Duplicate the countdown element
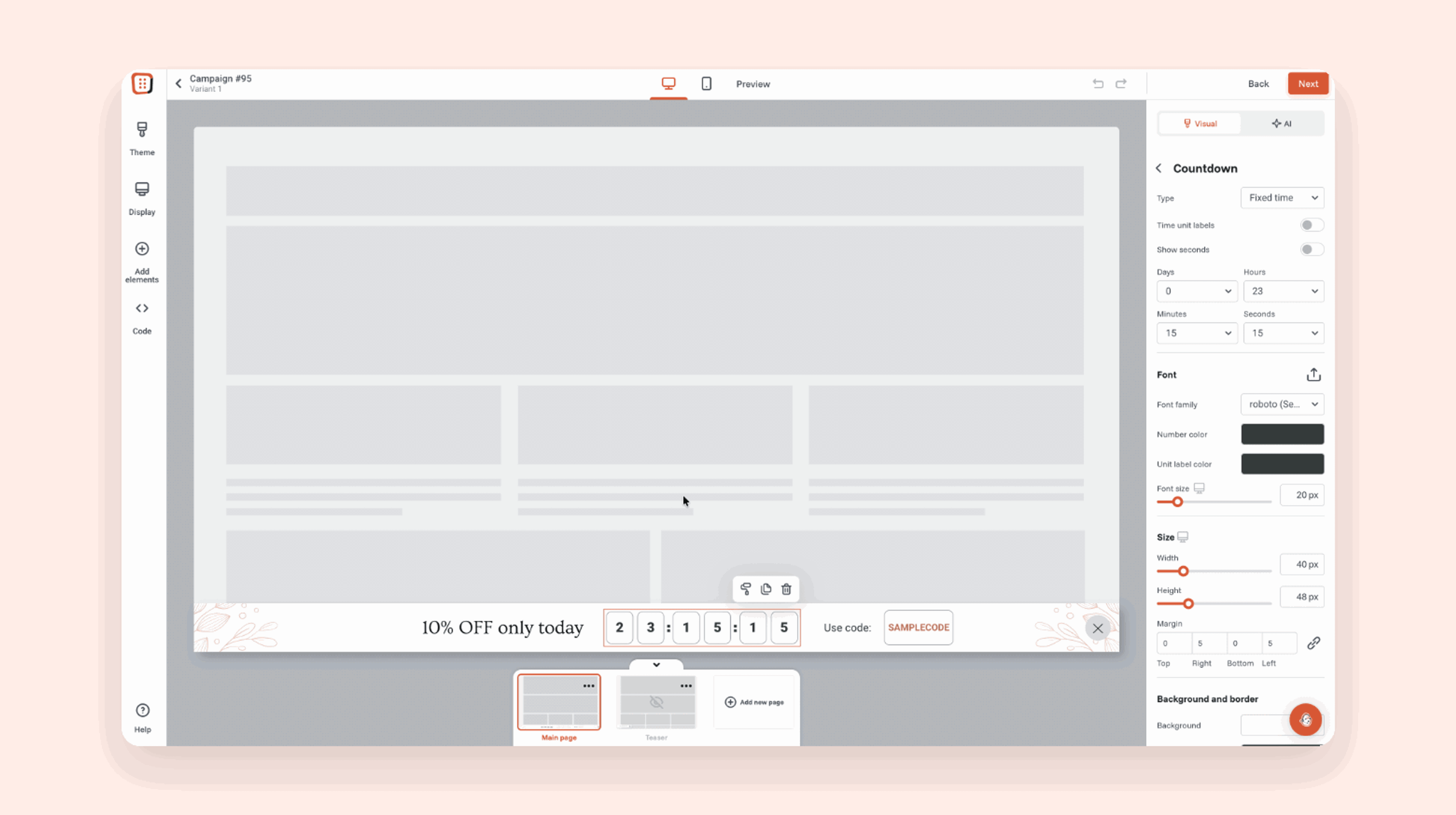The image size is (1456, 815). click(766, 589)
